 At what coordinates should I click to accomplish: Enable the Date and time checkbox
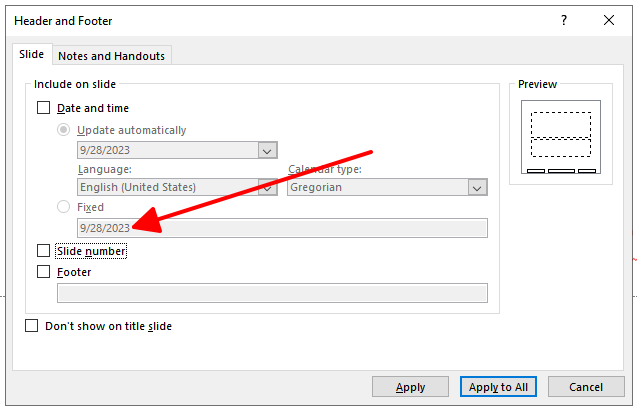point(43,108)
